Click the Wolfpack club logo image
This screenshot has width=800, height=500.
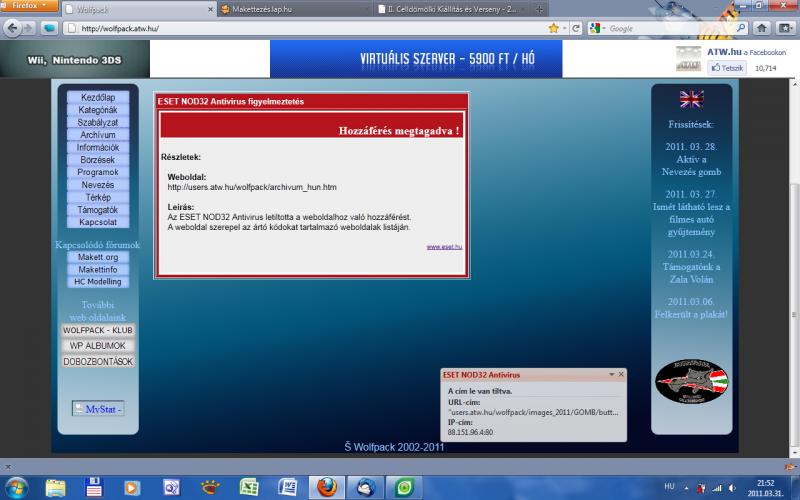pos(691,380)
